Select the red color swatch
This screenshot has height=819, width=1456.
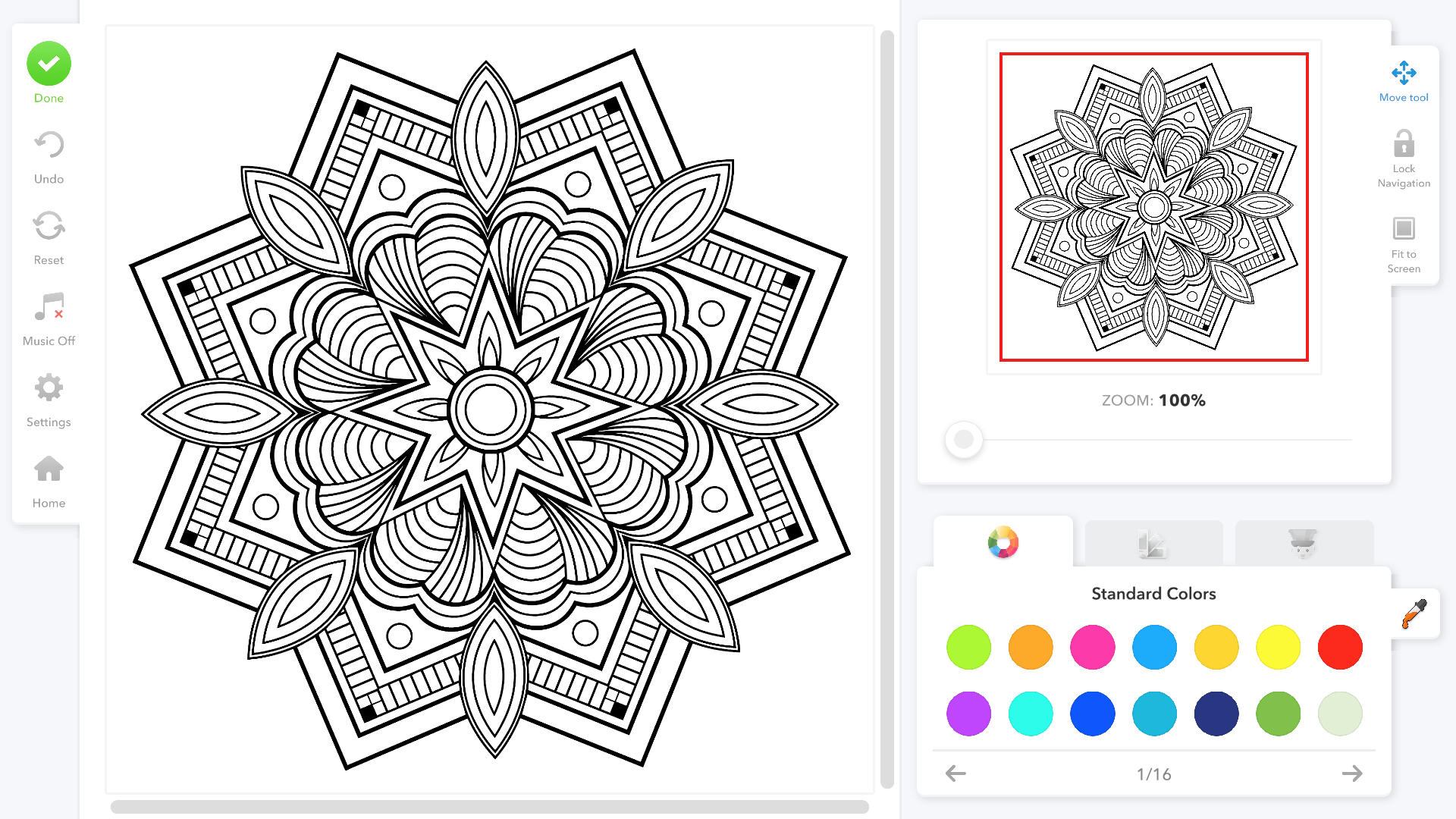click(x=1340, y=648)
